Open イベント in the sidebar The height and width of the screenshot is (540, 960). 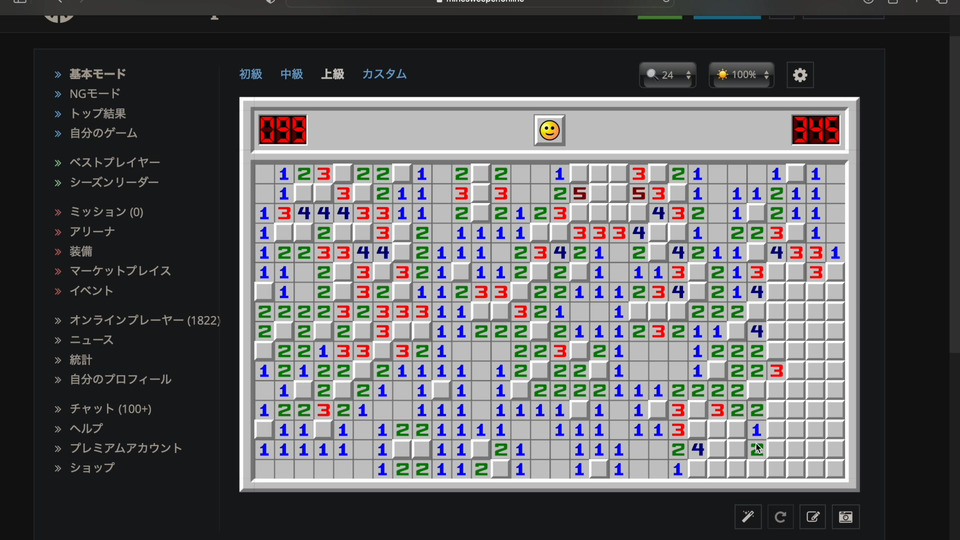pyautogui.click(x=91, y=290)
